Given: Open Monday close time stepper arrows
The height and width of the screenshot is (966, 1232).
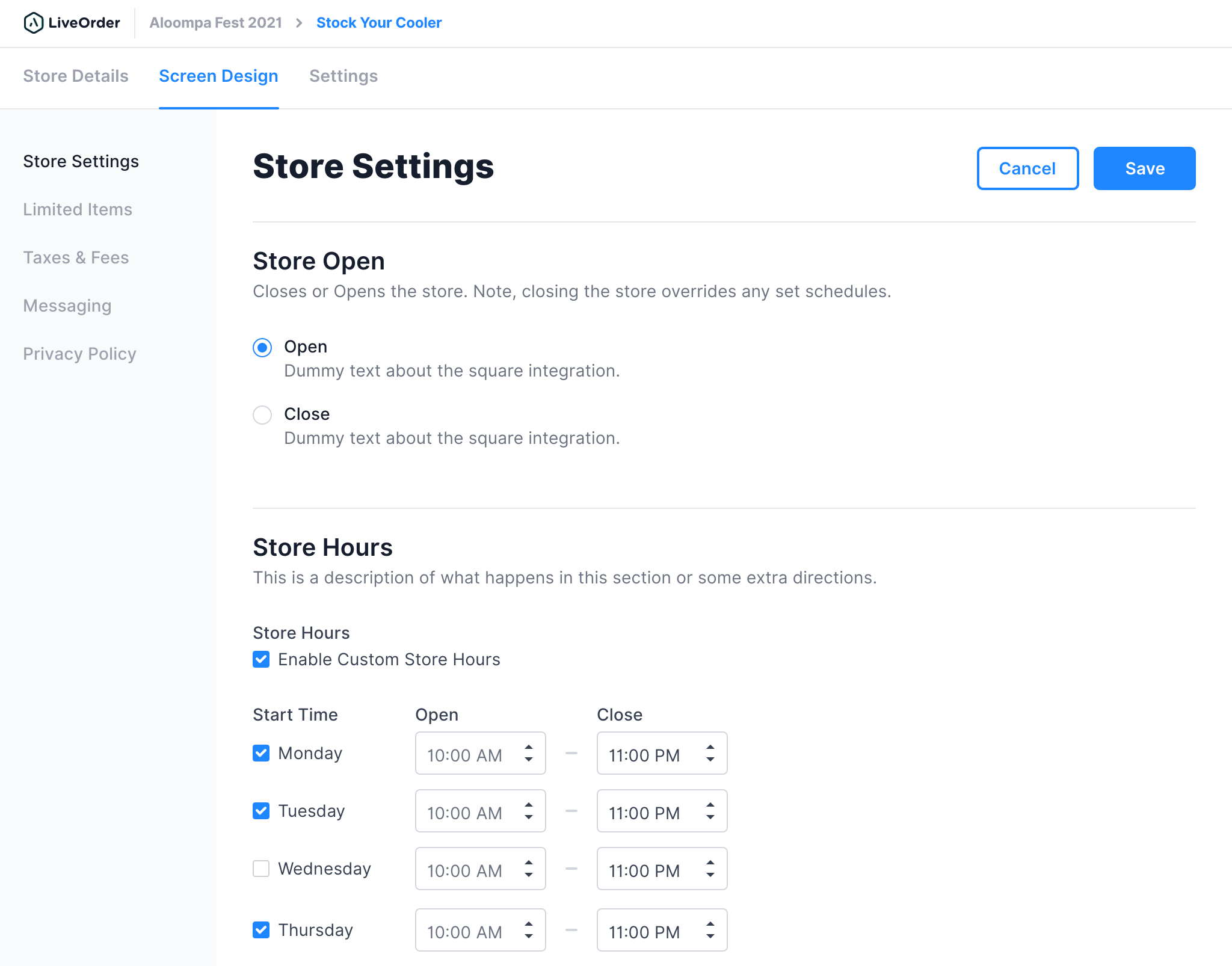Looking at the screenshot, I should (710, 753).
